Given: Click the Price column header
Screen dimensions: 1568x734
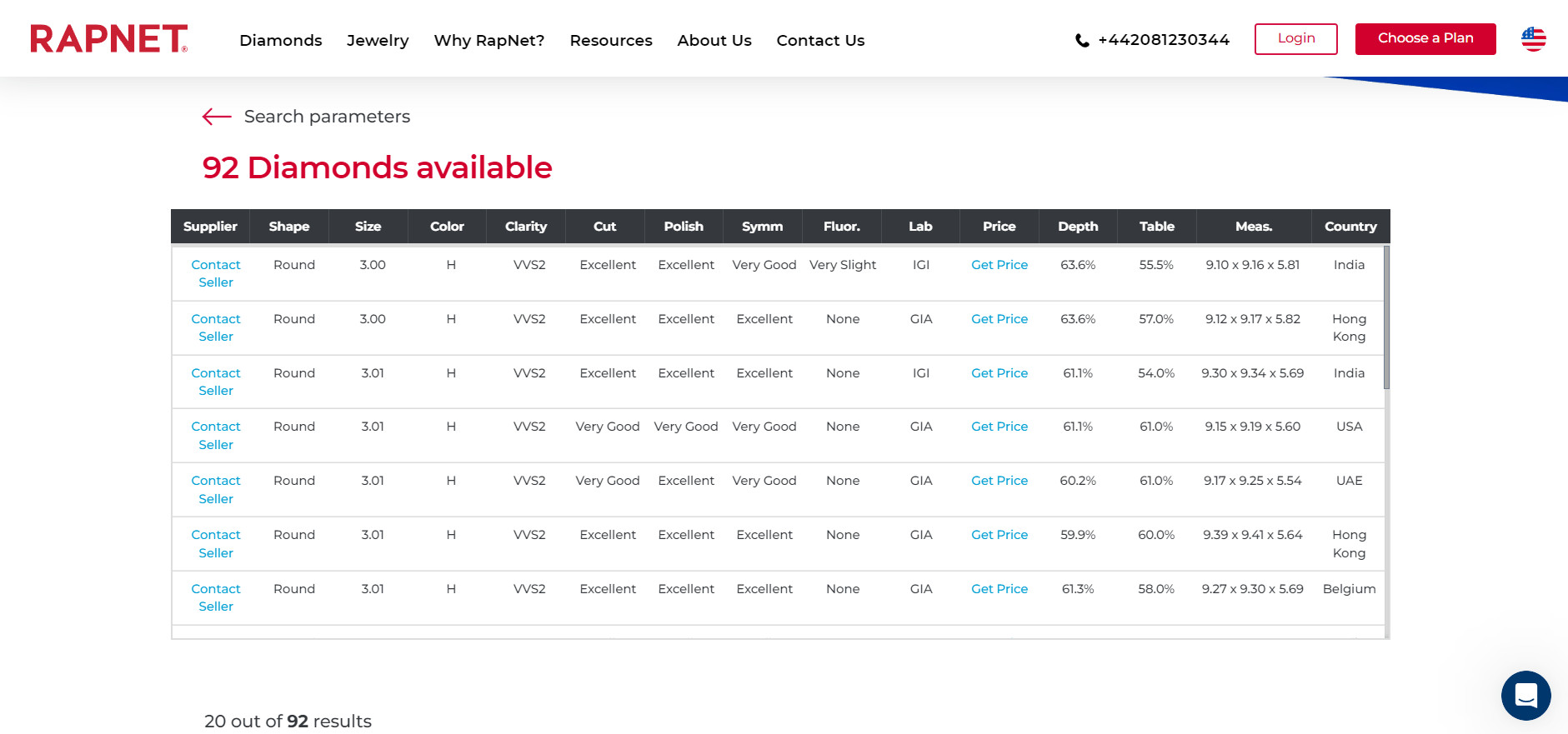Looking at the screenshot, I should coord(999,227).
